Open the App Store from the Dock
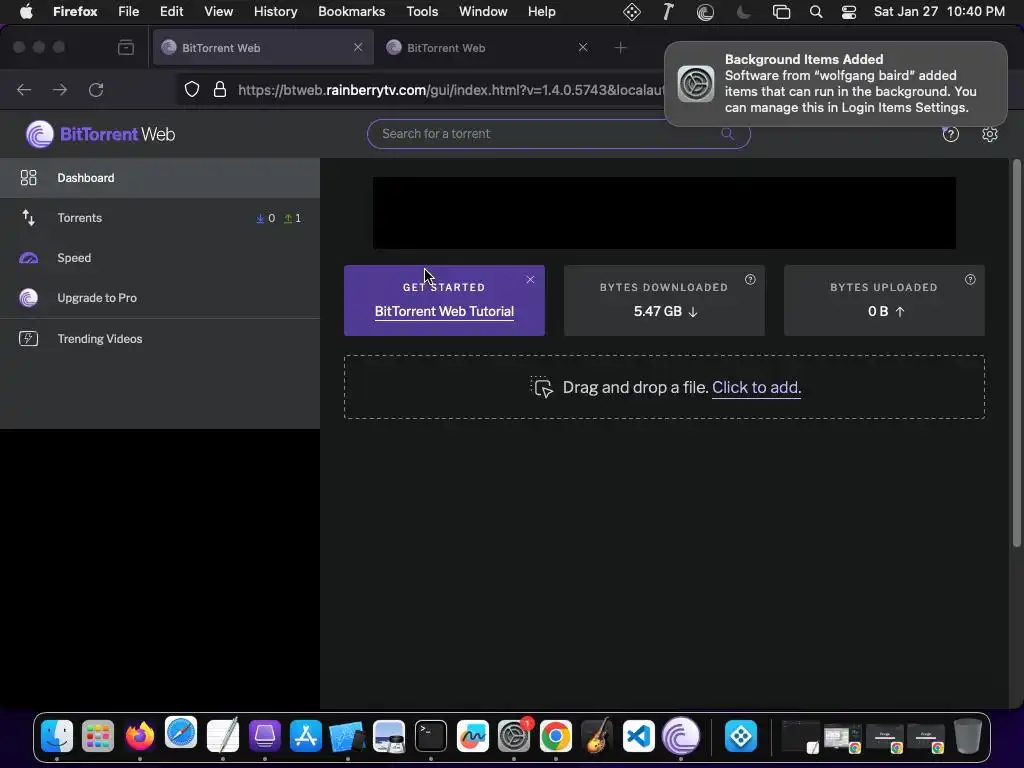1024x768 pixels. (x=306, y=737)
